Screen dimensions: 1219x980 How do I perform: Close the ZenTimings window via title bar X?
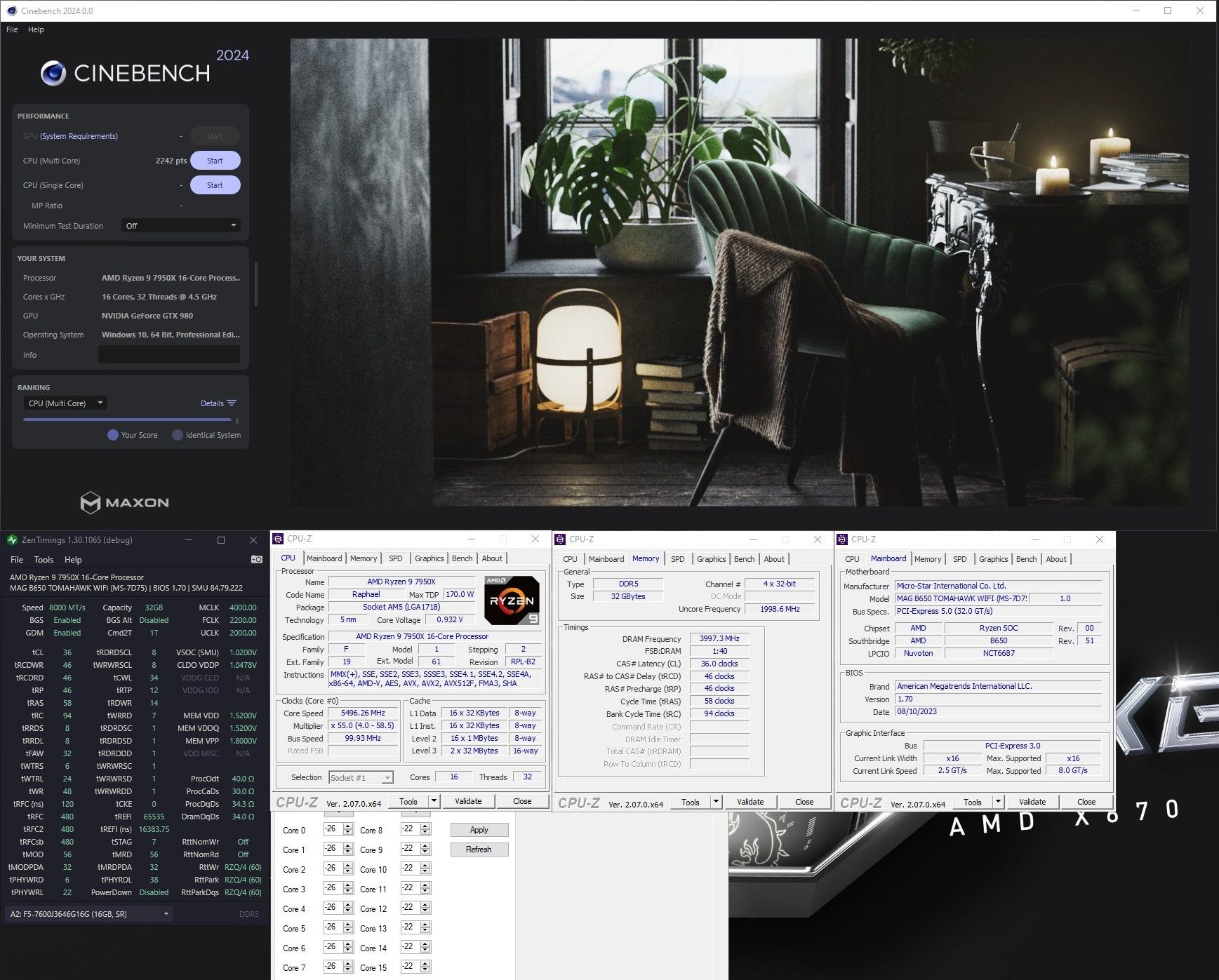click(253, 540)
